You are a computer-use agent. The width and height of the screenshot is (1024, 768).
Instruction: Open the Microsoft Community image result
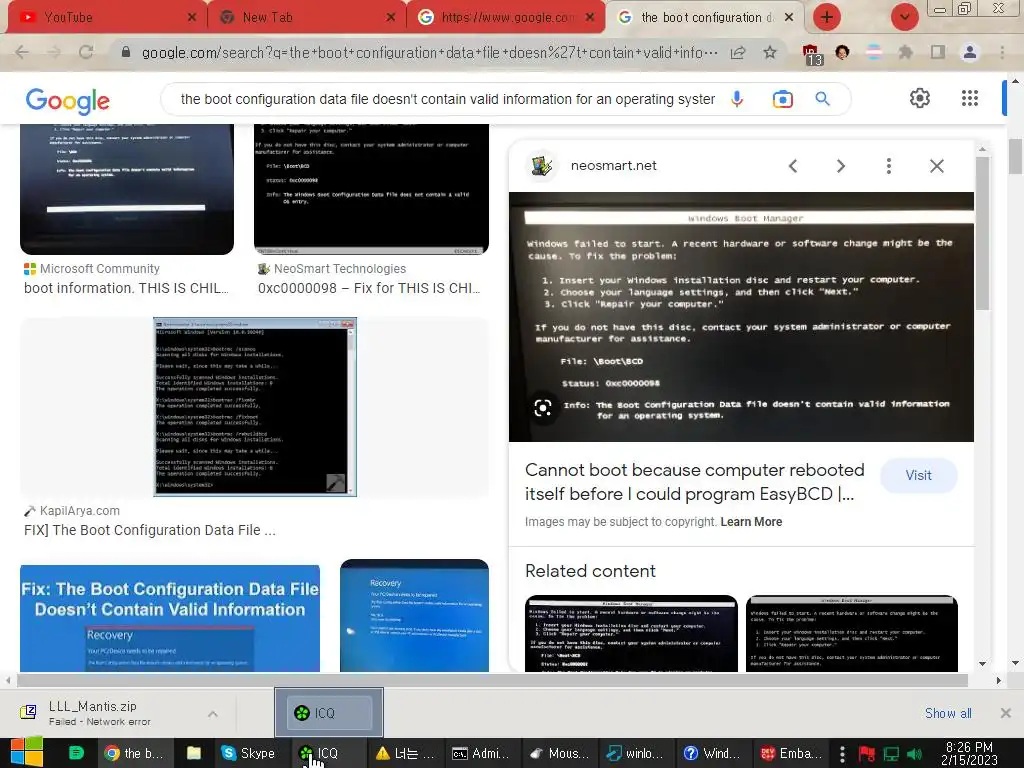click(127, 189)
